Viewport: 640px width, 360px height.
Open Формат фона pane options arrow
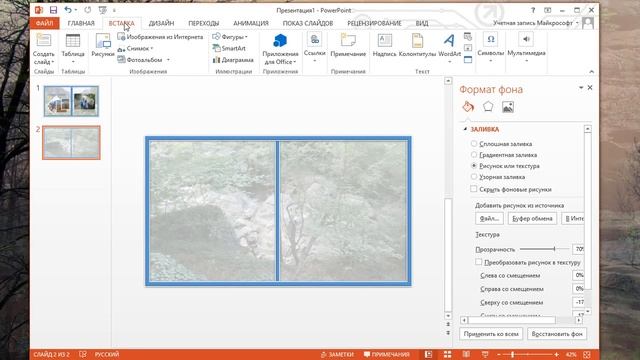click(581, 88)
